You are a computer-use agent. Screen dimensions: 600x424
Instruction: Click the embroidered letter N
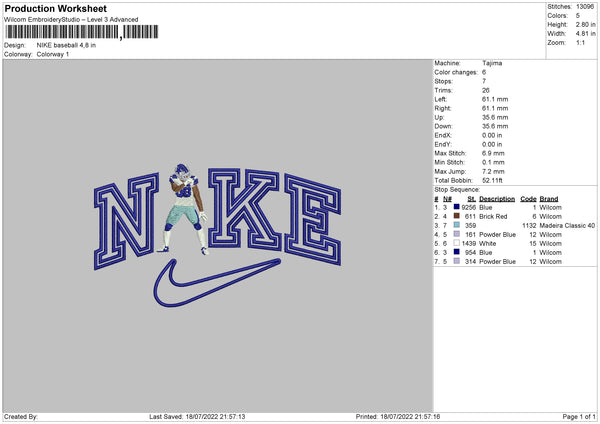[x=126, y=221]
